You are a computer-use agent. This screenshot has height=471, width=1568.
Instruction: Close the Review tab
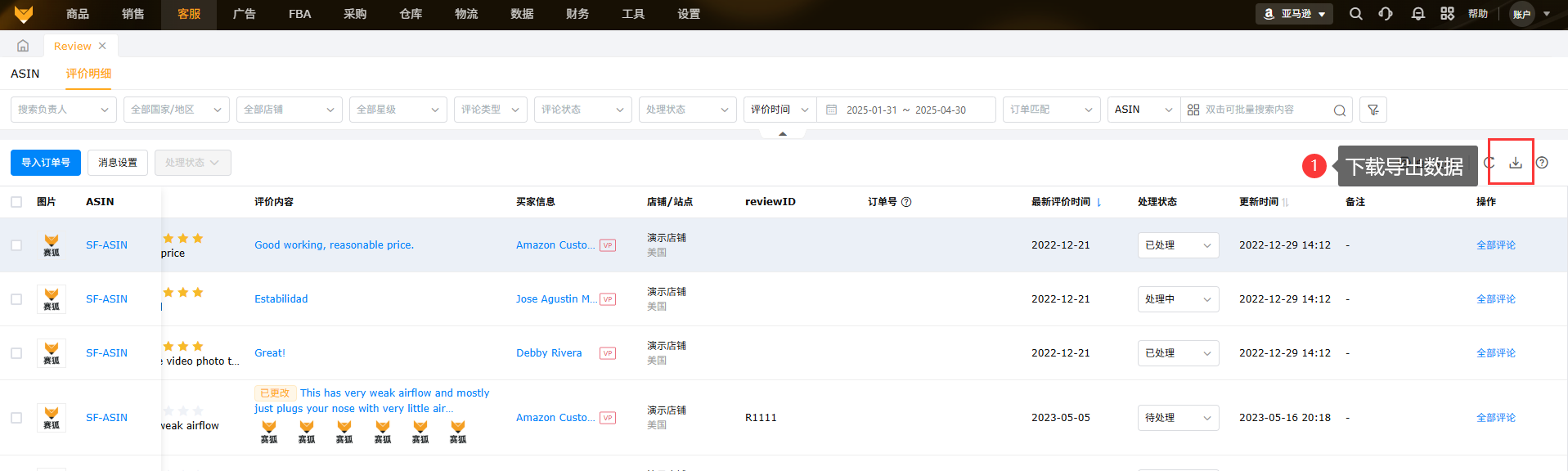pyautogui.click(x=102, y=46)
